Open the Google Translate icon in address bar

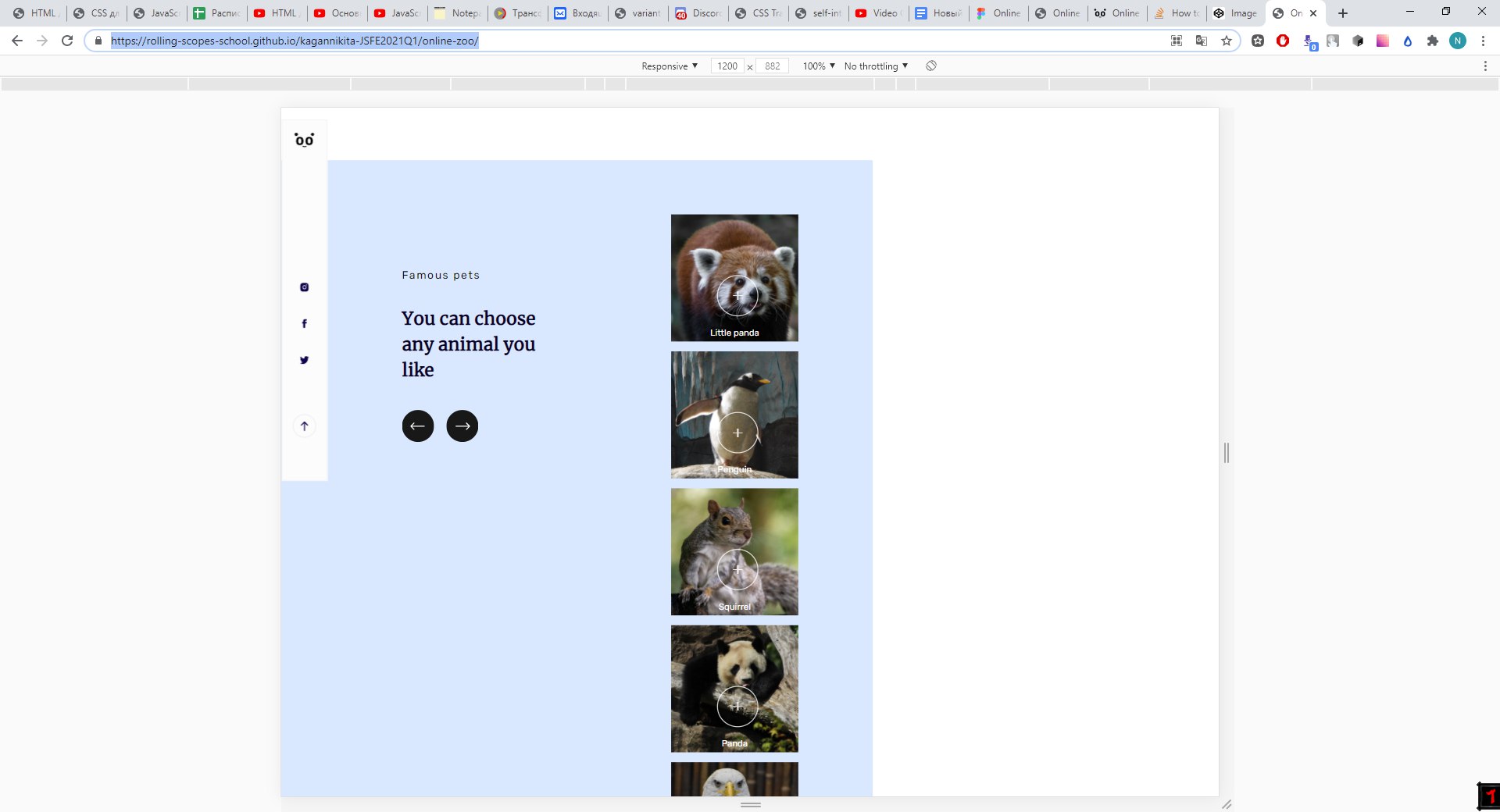click(x=1202, y=41)
